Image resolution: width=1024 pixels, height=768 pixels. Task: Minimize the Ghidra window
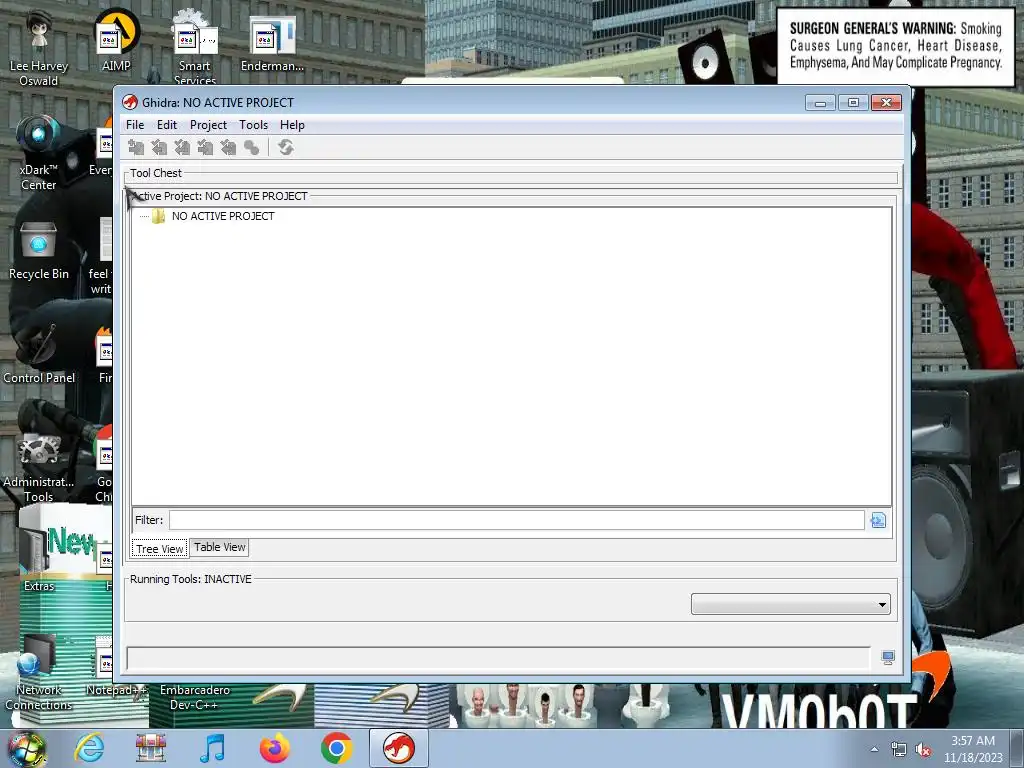820,103
